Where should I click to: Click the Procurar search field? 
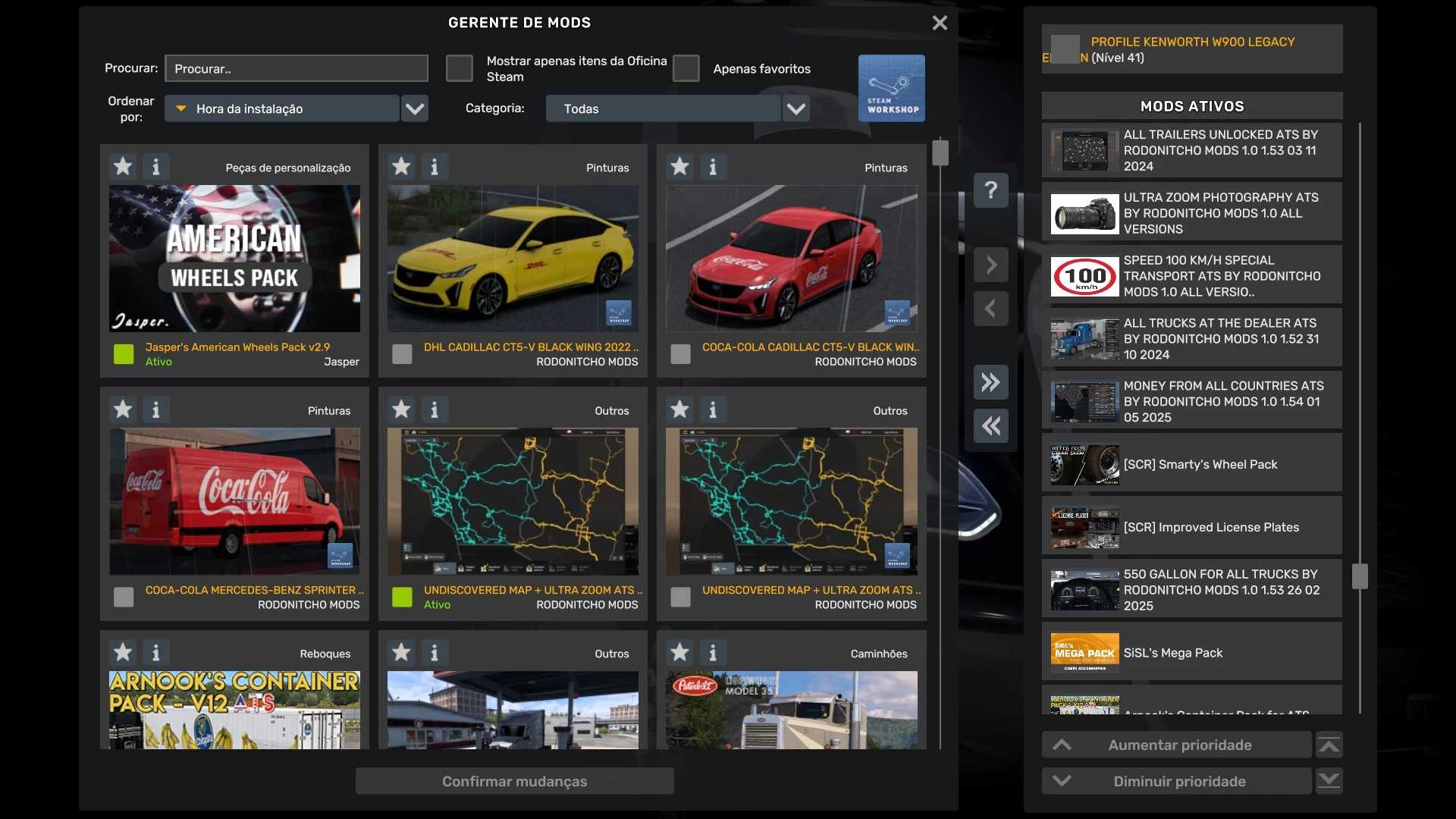tap(296, 68)
